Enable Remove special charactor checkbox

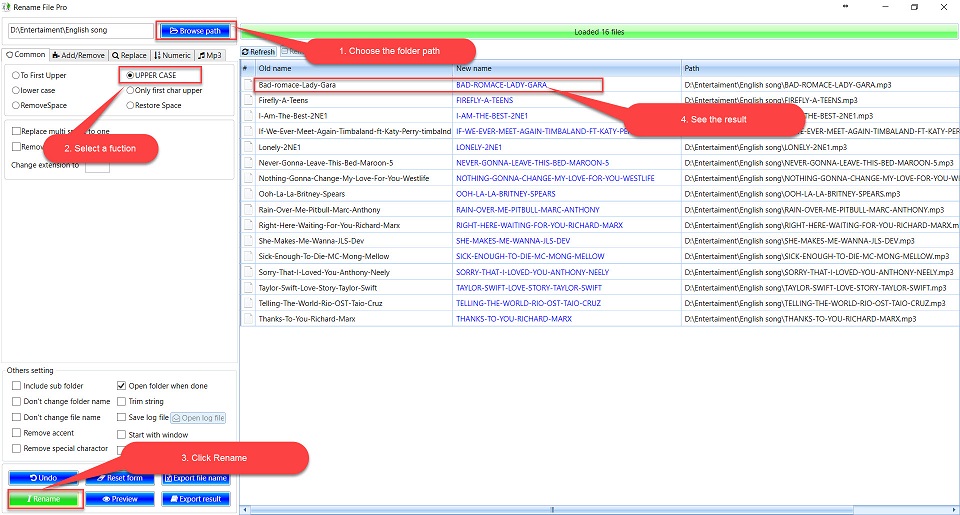[x=17, y=449]
